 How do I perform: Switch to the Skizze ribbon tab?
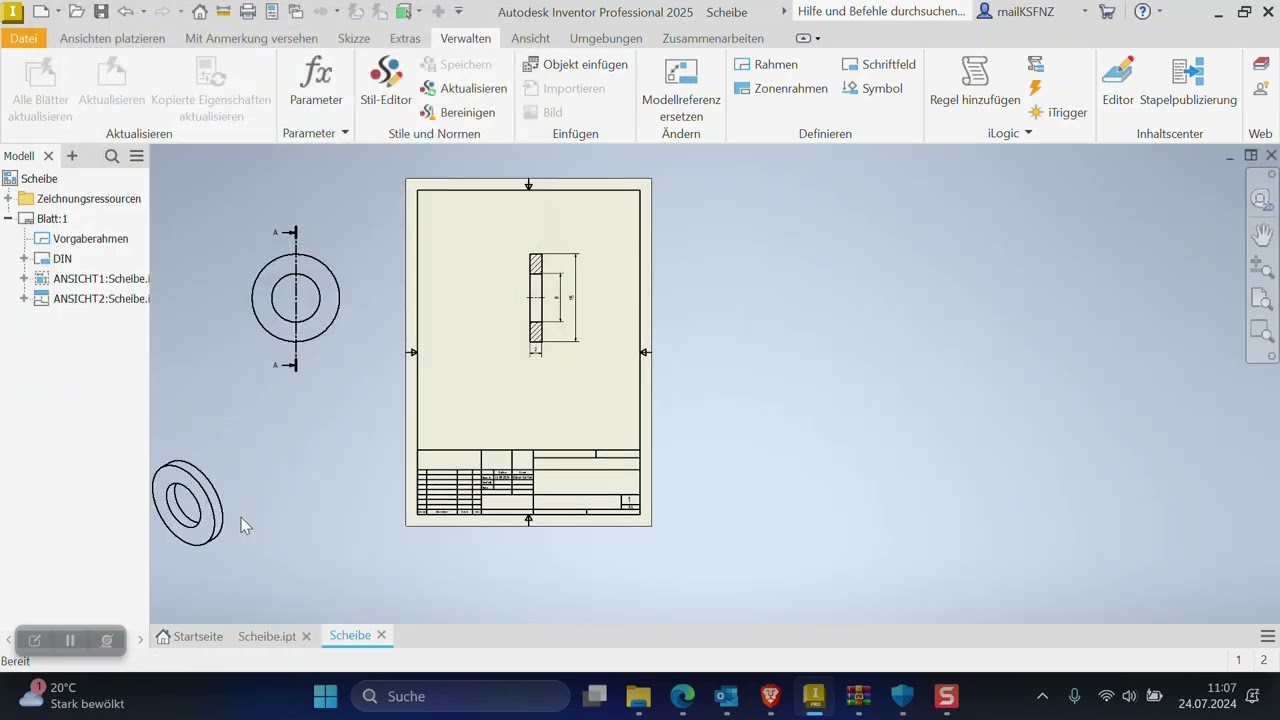pyautogui.click(x=354, y=38)
